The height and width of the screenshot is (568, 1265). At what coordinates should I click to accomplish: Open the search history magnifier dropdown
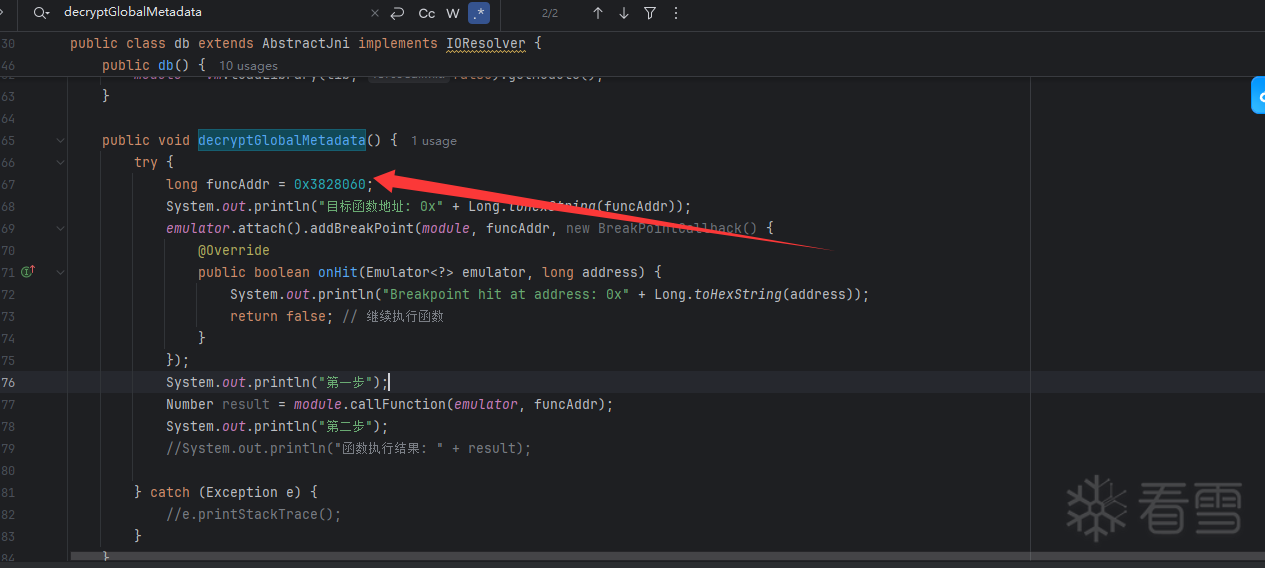click(41, 13)
